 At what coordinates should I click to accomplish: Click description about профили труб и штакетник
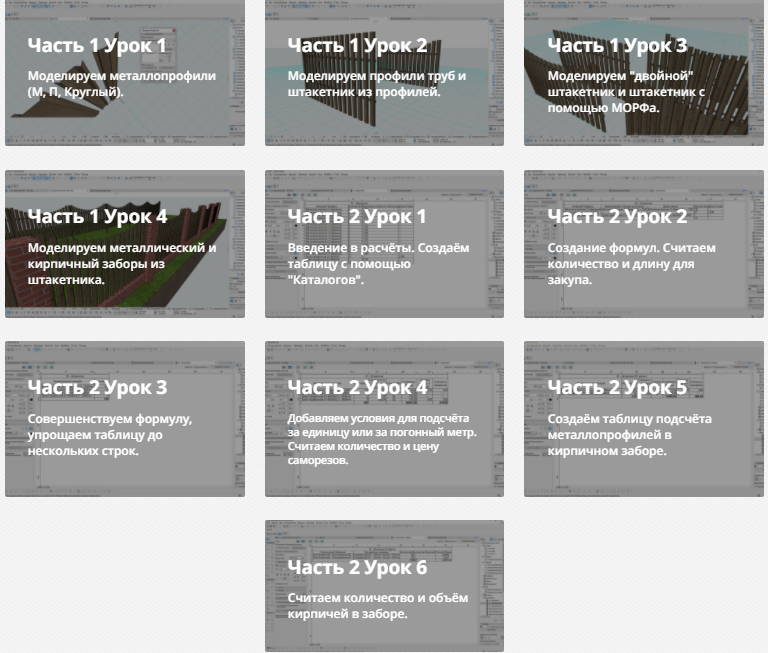[x=377, y=84]
